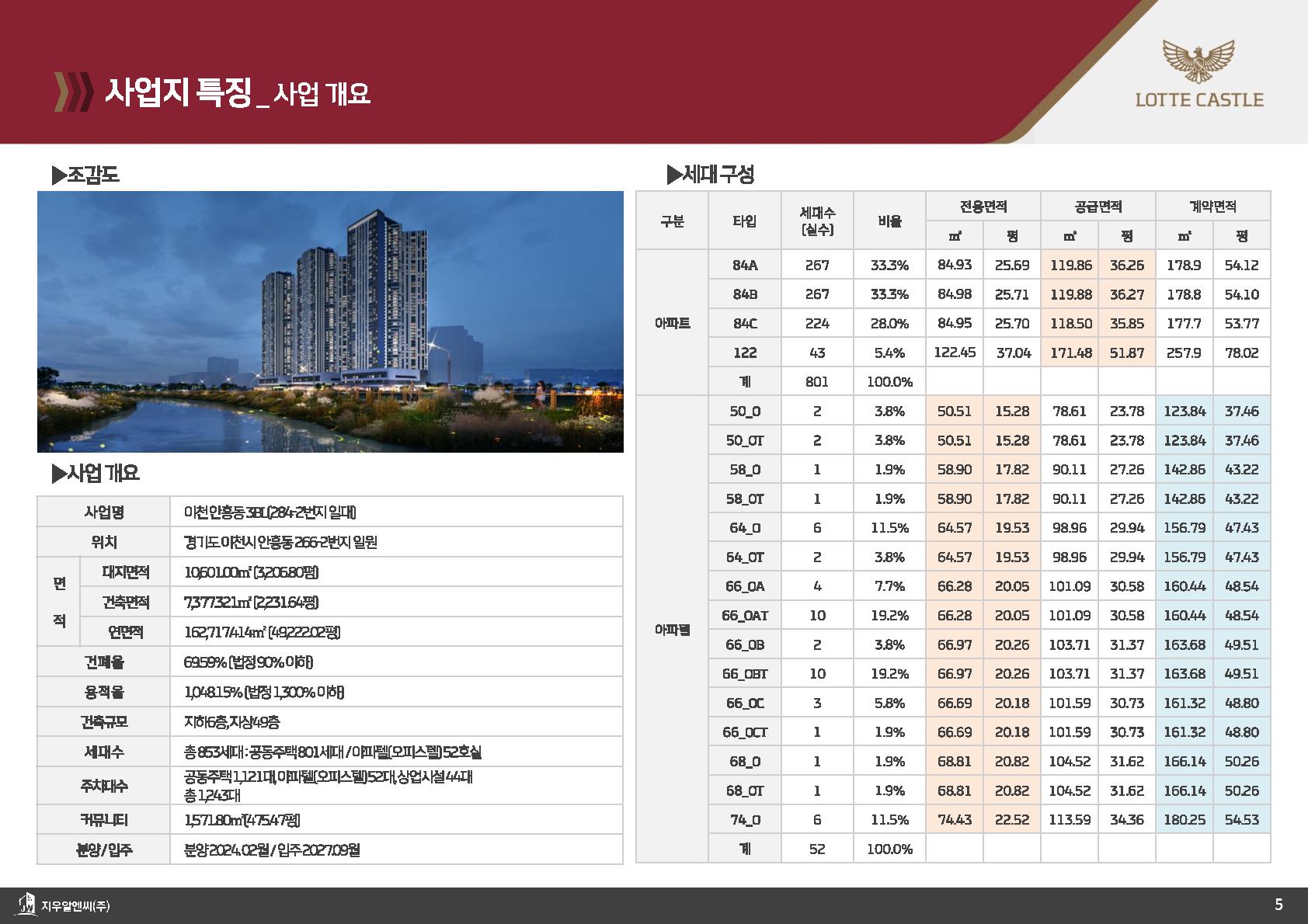Click the 주차대수 row label
This screenshot has height=924, width=1308.
(x=104, y=786)
